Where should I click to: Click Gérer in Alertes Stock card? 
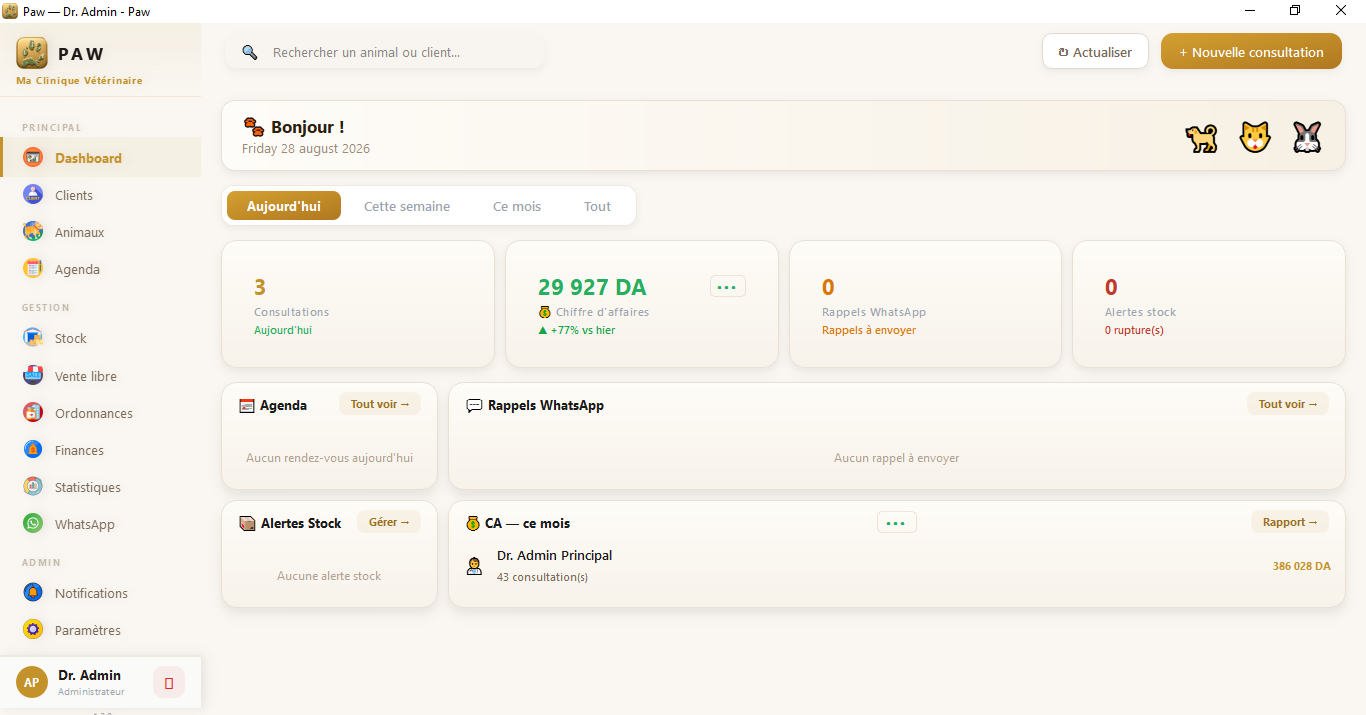coord(389,522)
